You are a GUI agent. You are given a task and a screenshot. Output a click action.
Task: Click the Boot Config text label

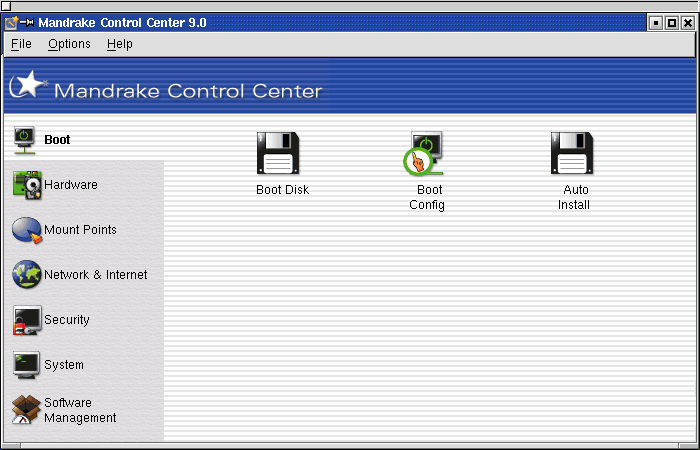tap(427, 197)
